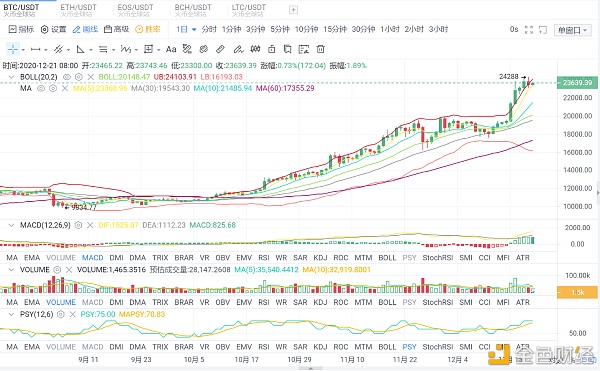This screenshot has height=371, width=600.
Task: Click the hide all drawings icon
Action: [x=304, y=49]
